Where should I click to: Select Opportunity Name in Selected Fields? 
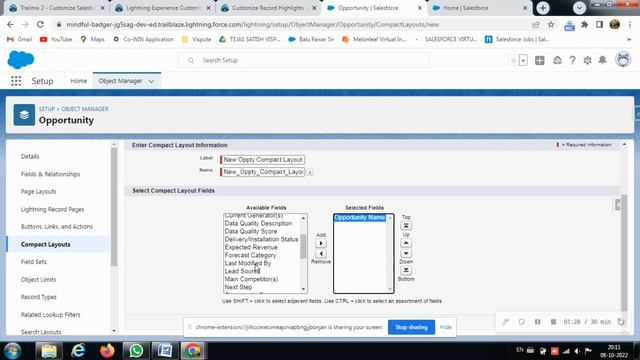click(x=360, y=218)
